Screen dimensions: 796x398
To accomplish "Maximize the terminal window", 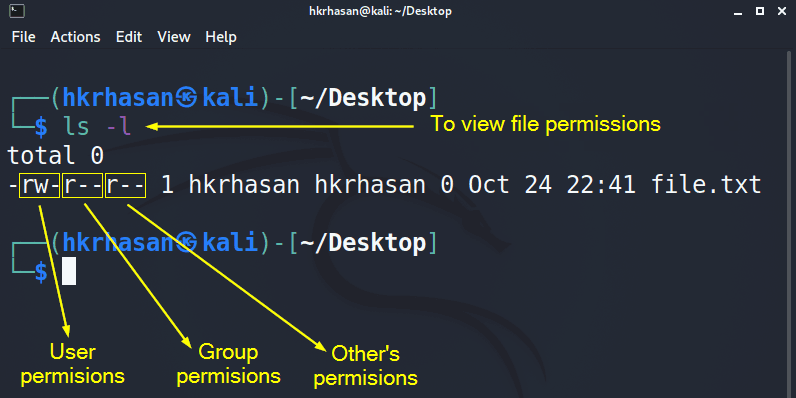I will (x=760, y=11).
